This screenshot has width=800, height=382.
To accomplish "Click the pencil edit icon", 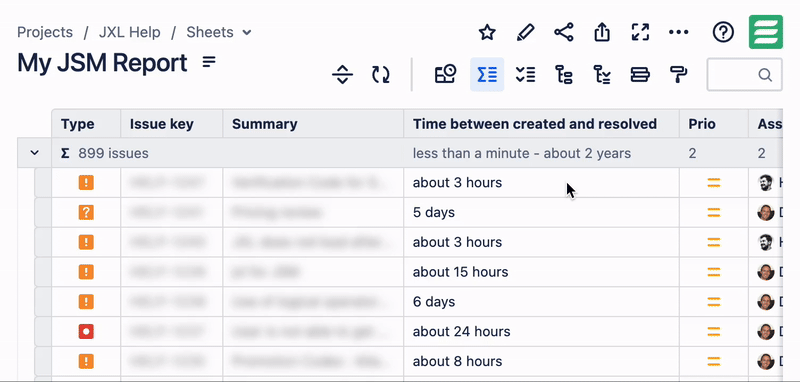I will pyautogui.click(x=526, y=33).
